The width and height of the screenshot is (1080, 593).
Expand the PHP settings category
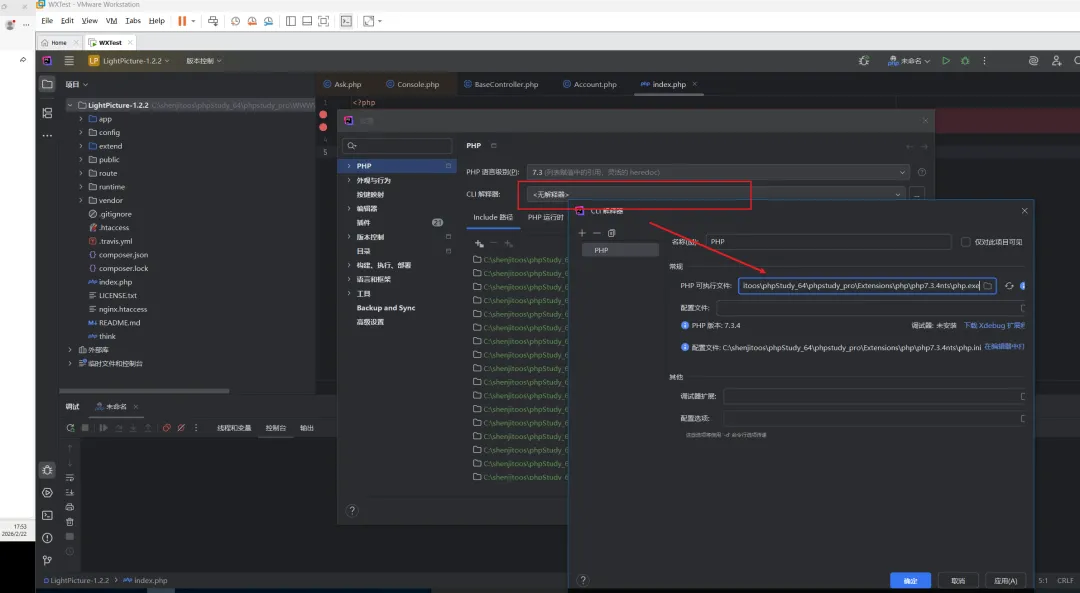click(349, 166)
